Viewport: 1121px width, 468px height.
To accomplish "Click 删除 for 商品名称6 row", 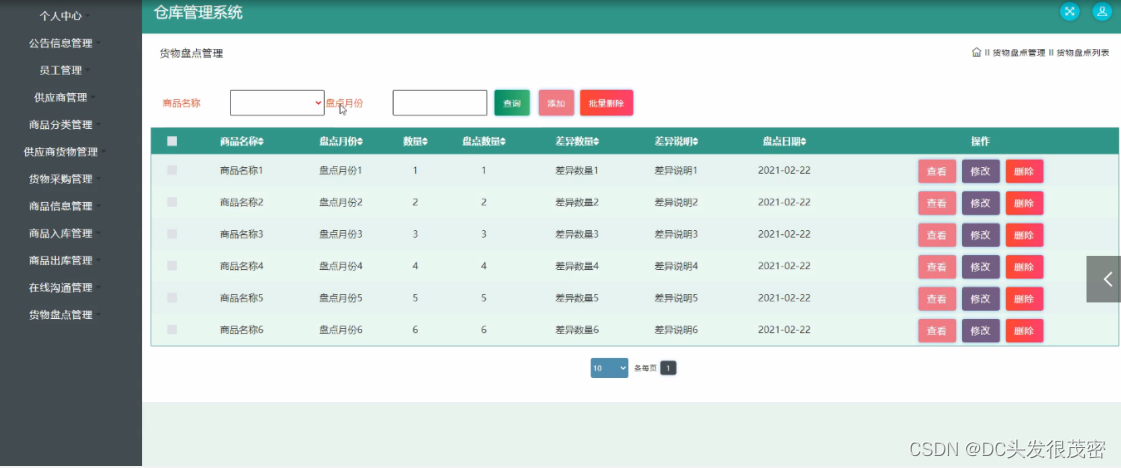I will coord(1024,331).
